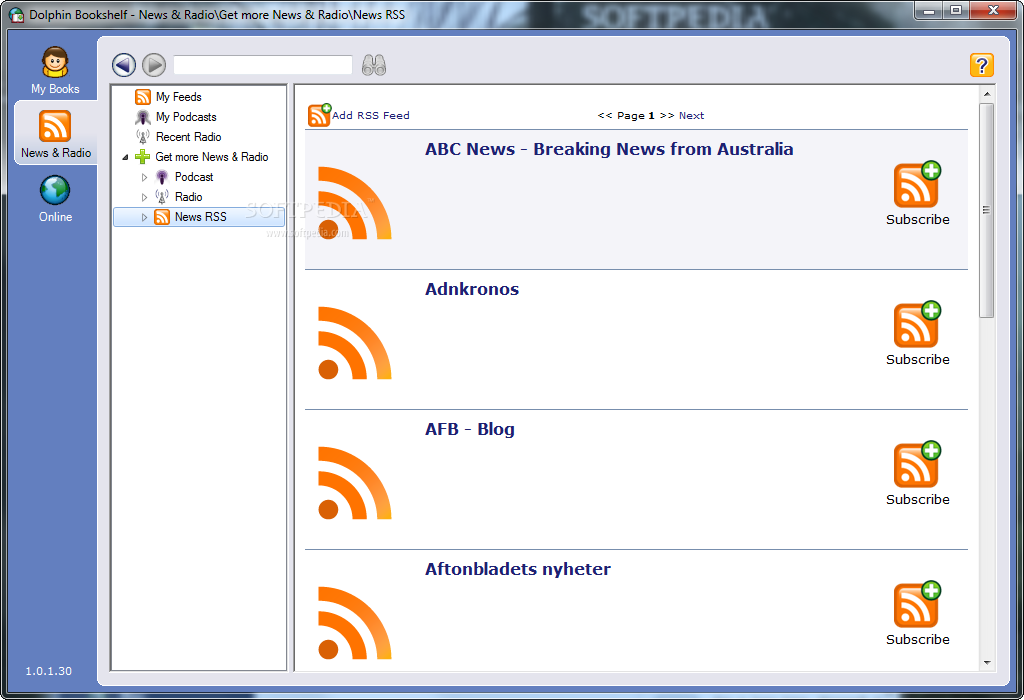
Task: Click the Add RSS Feed link
Action: click(371, 116)
